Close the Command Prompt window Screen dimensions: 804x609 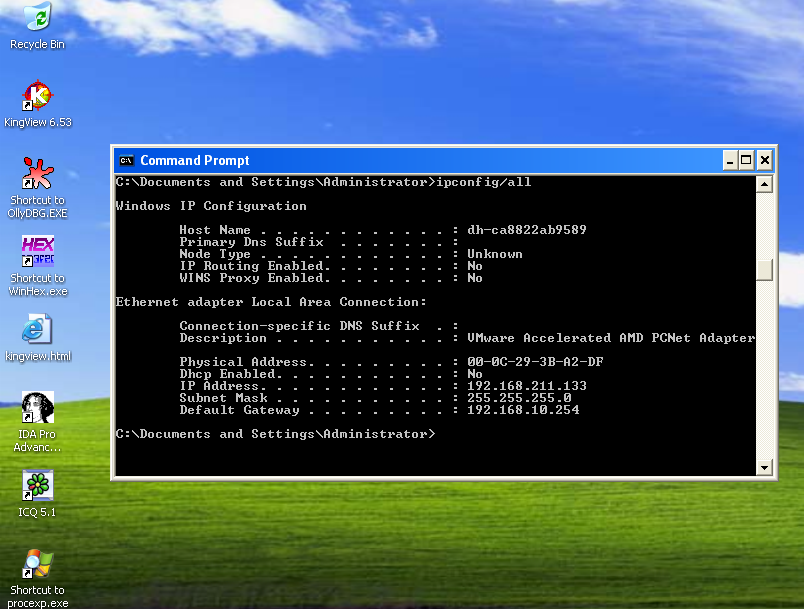click(x=765, y=160)
